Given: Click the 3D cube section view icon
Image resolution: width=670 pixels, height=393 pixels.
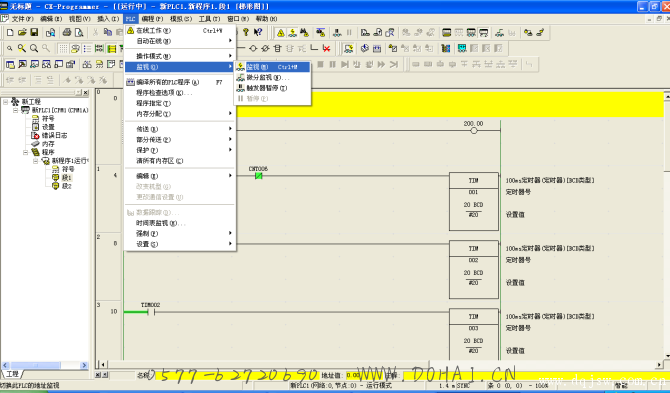Looking at the screenshot, I should [364, 49].
